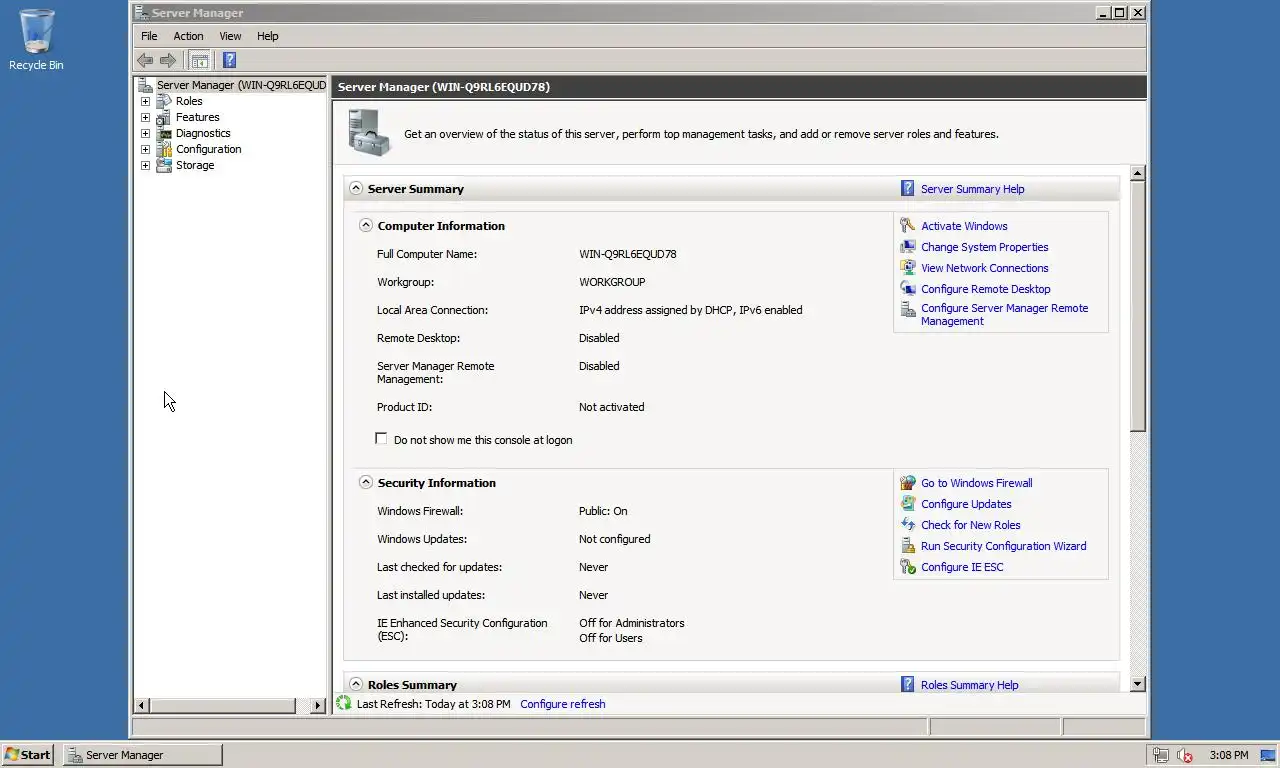Click the Change System Properties icon
Screen dimensions: 1280x768
click(x=907, y=247)
